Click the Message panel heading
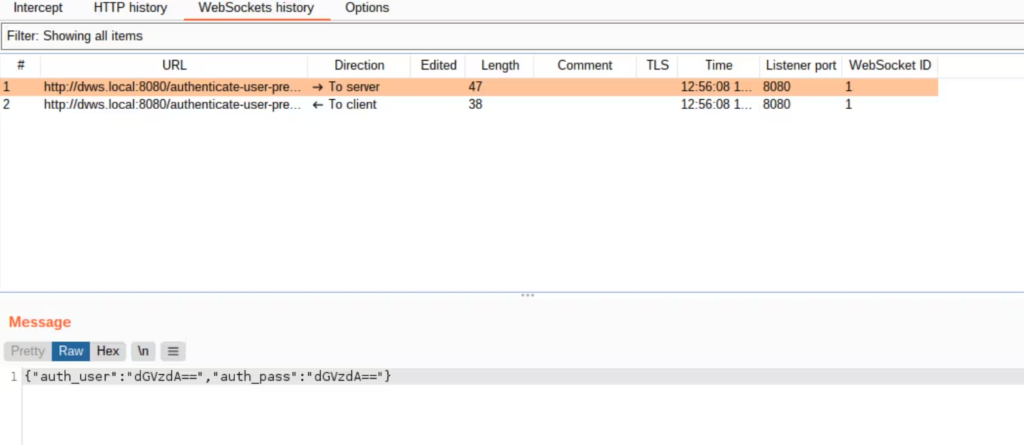 pos(40,322)
